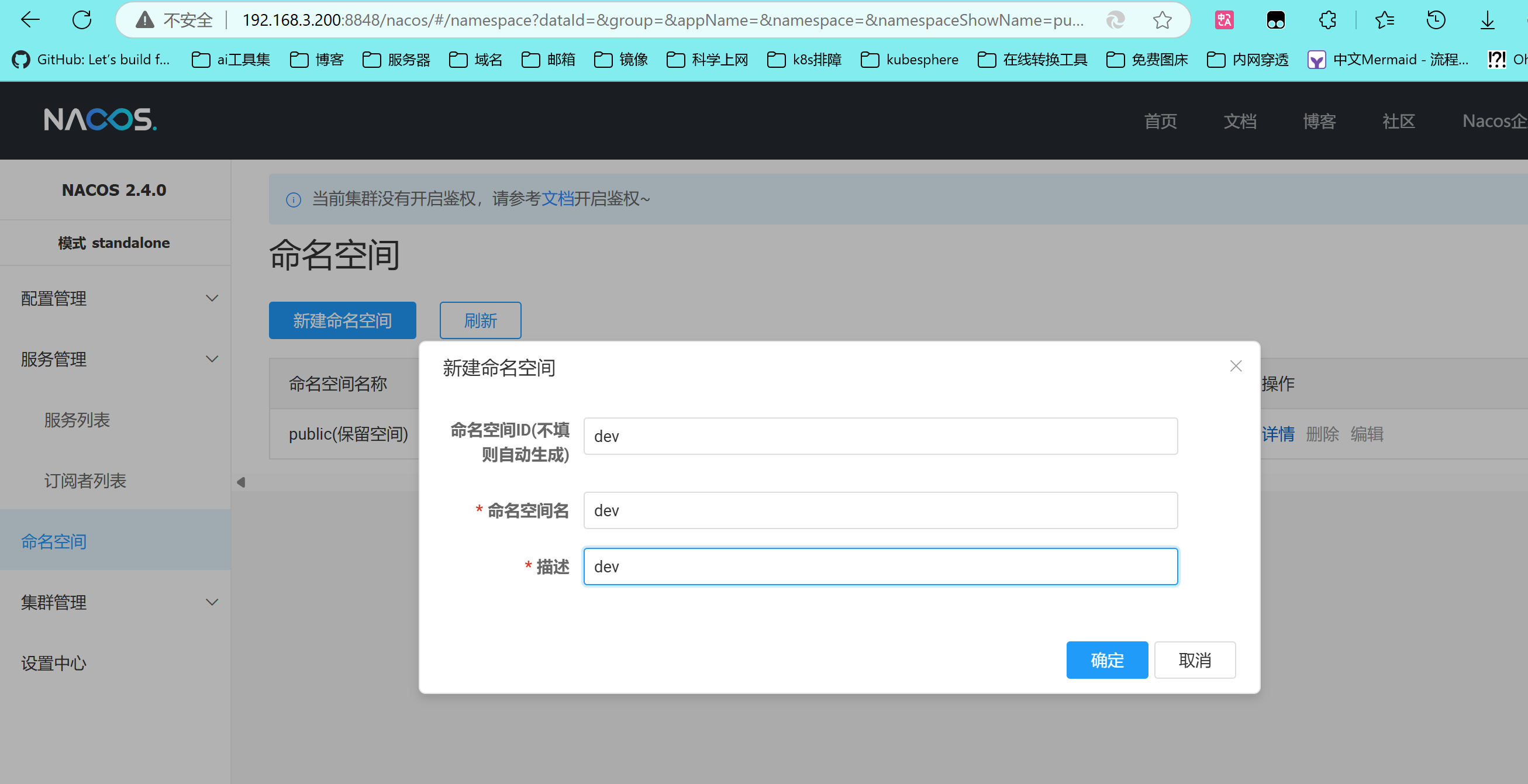Viewport: 1528px width, 784px height.
Task: Click into the 命名空间名 field
Action: pos(879,510)
